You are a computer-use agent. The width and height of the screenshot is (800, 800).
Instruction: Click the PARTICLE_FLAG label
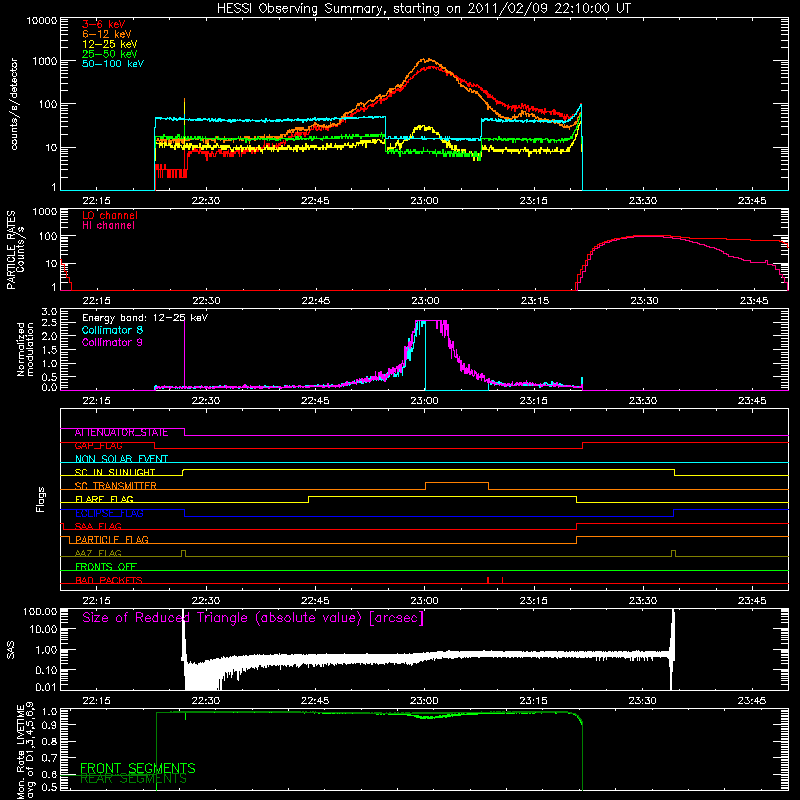[112, 540]
